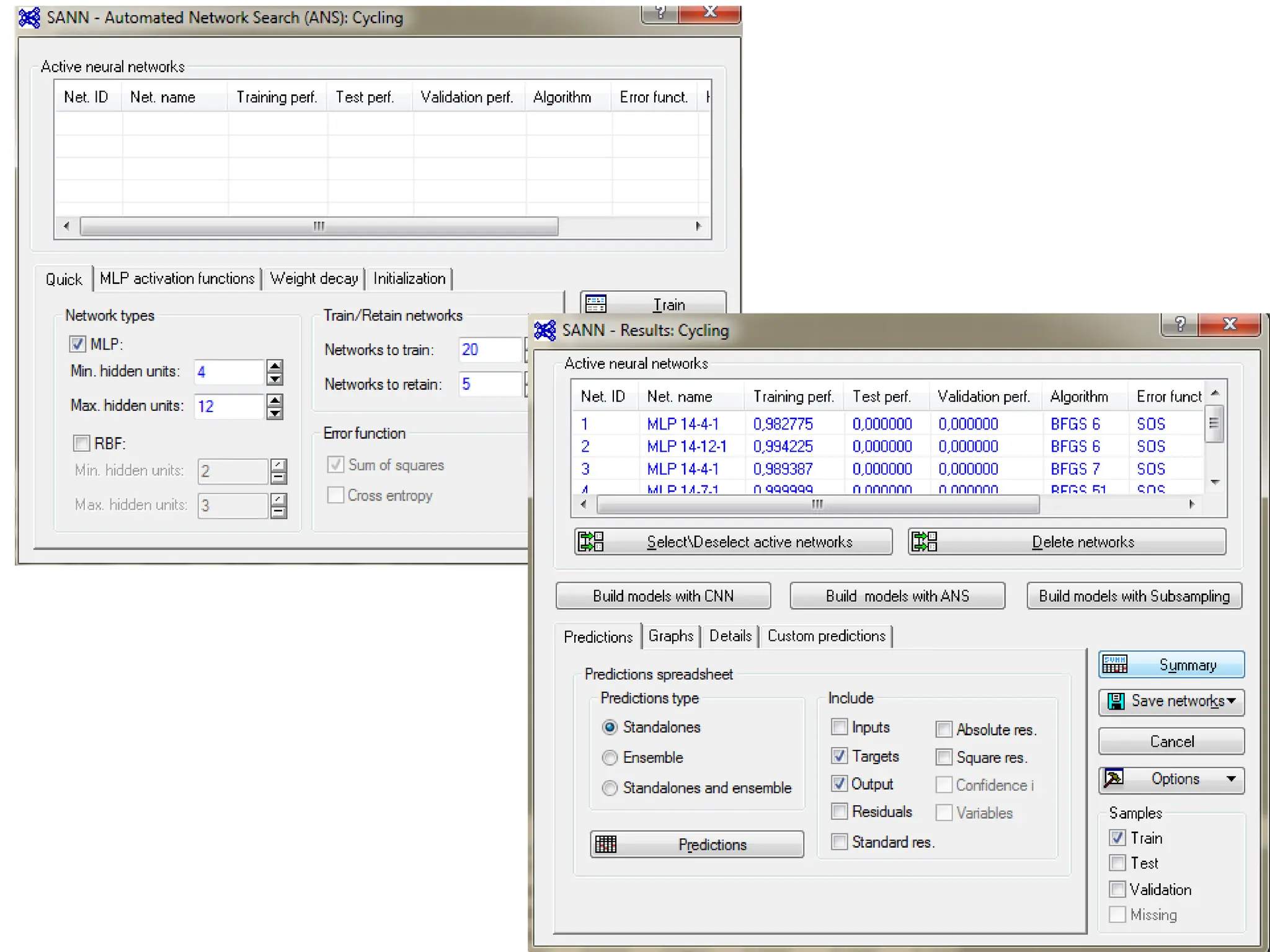Click the Save networks floppy disk icon
This screenshot has width=1270, height=952.
(x=1116, y=701)
